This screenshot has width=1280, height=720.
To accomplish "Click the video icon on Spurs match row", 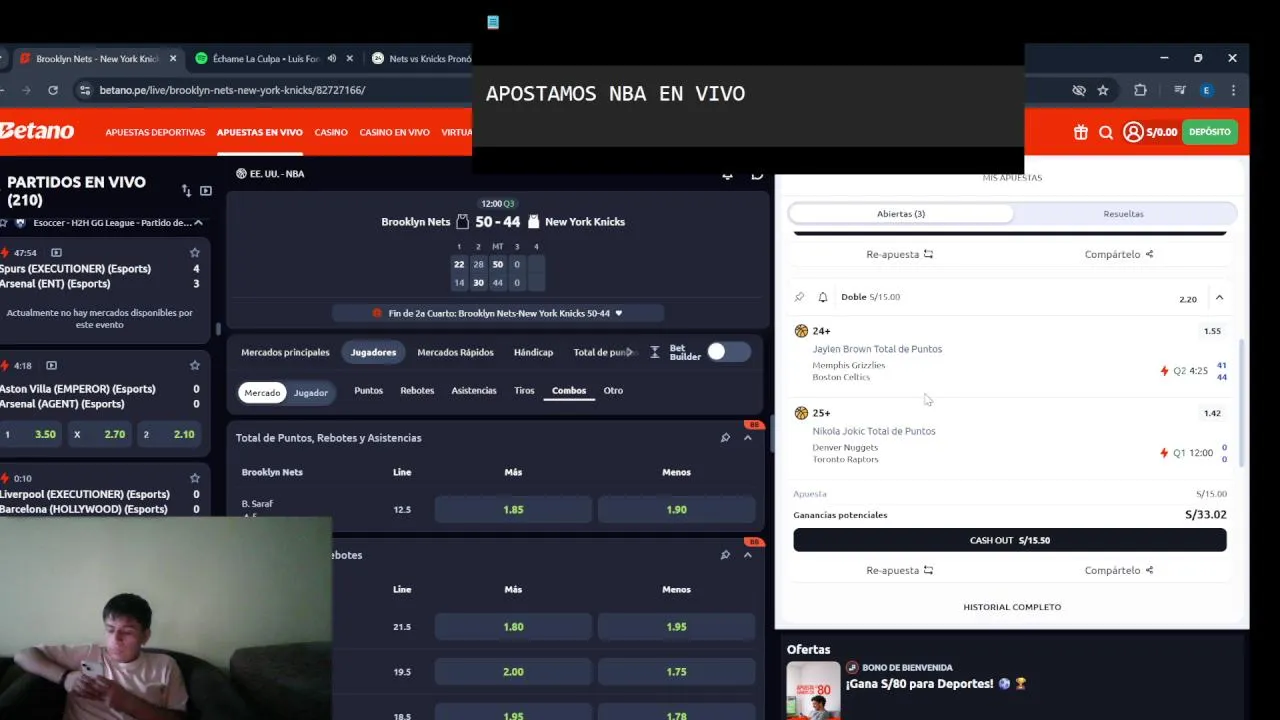I will pyautogui.click(x=56, y=253).
